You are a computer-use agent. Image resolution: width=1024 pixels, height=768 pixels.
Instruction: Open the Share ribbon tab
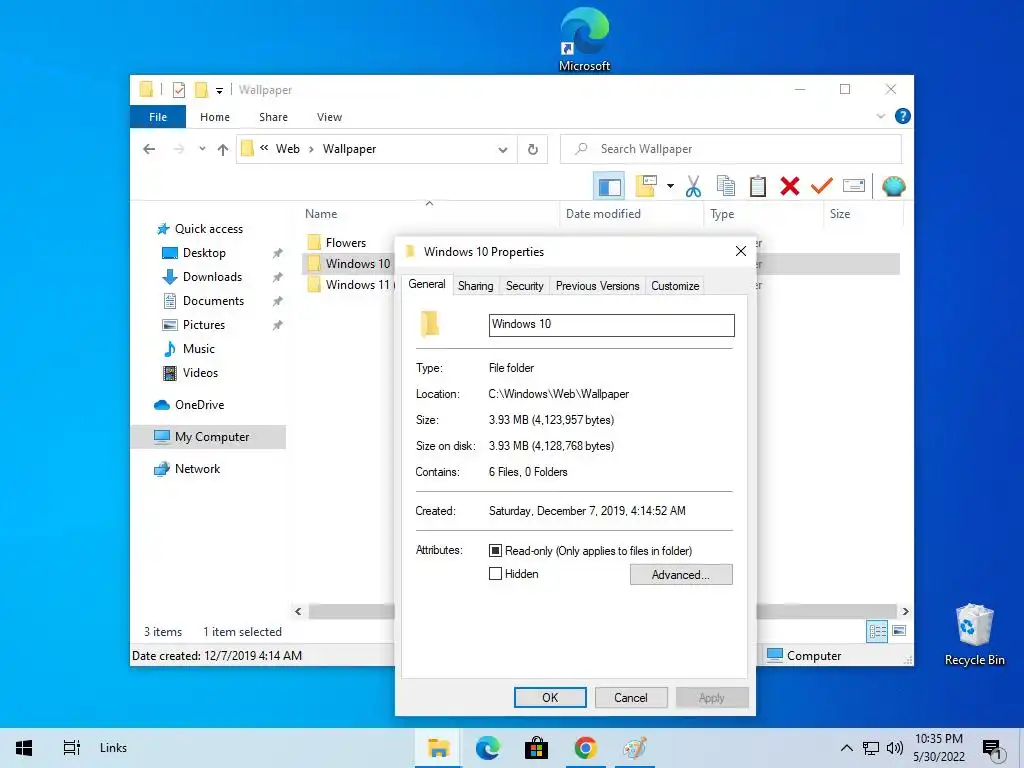point(273,117)
